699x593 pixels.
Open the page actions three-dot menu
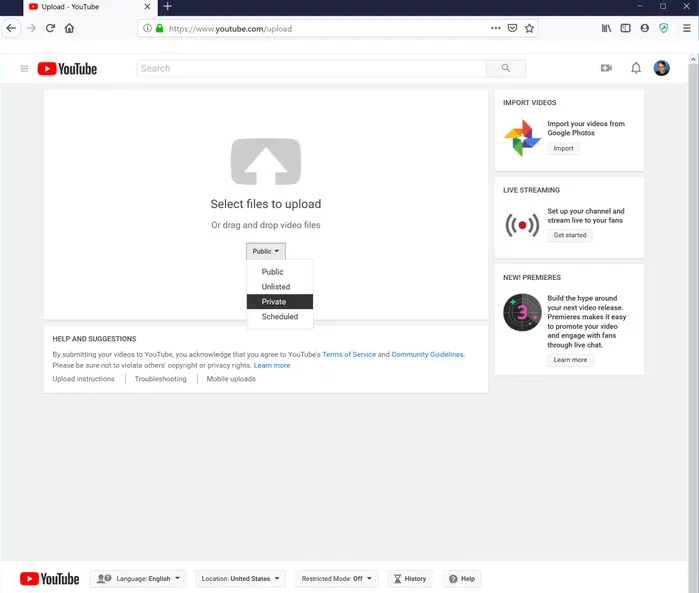[x=495, y=28]
